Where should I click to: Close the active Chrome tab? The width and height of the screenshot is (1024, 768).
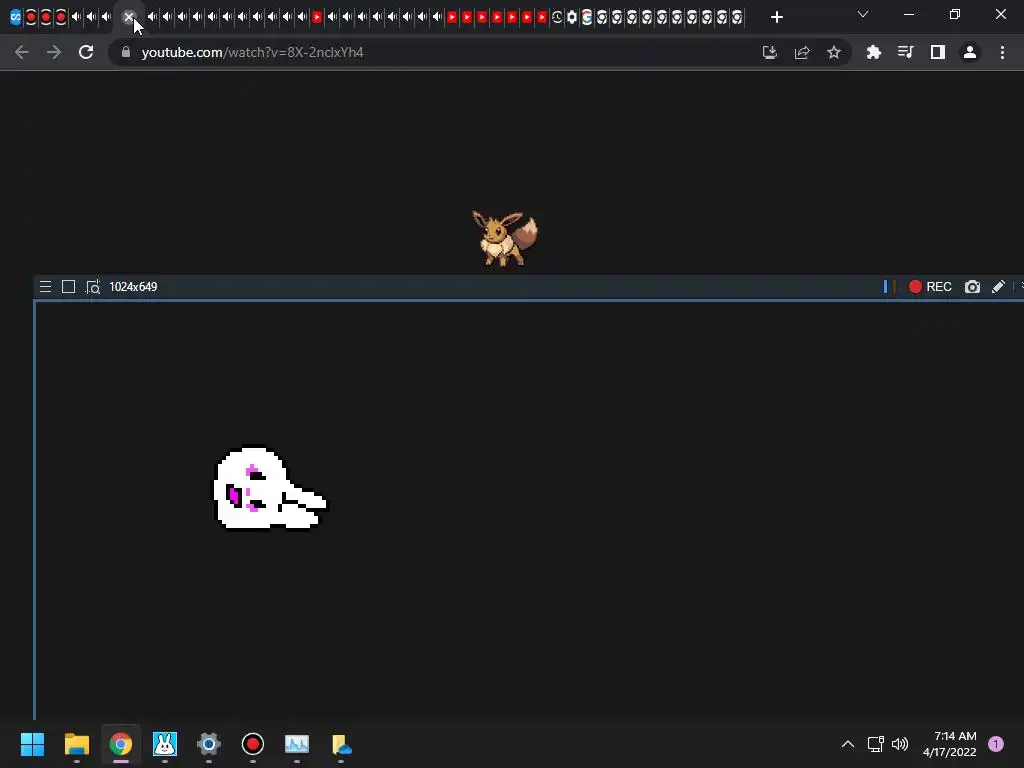[x=129, y=17]
